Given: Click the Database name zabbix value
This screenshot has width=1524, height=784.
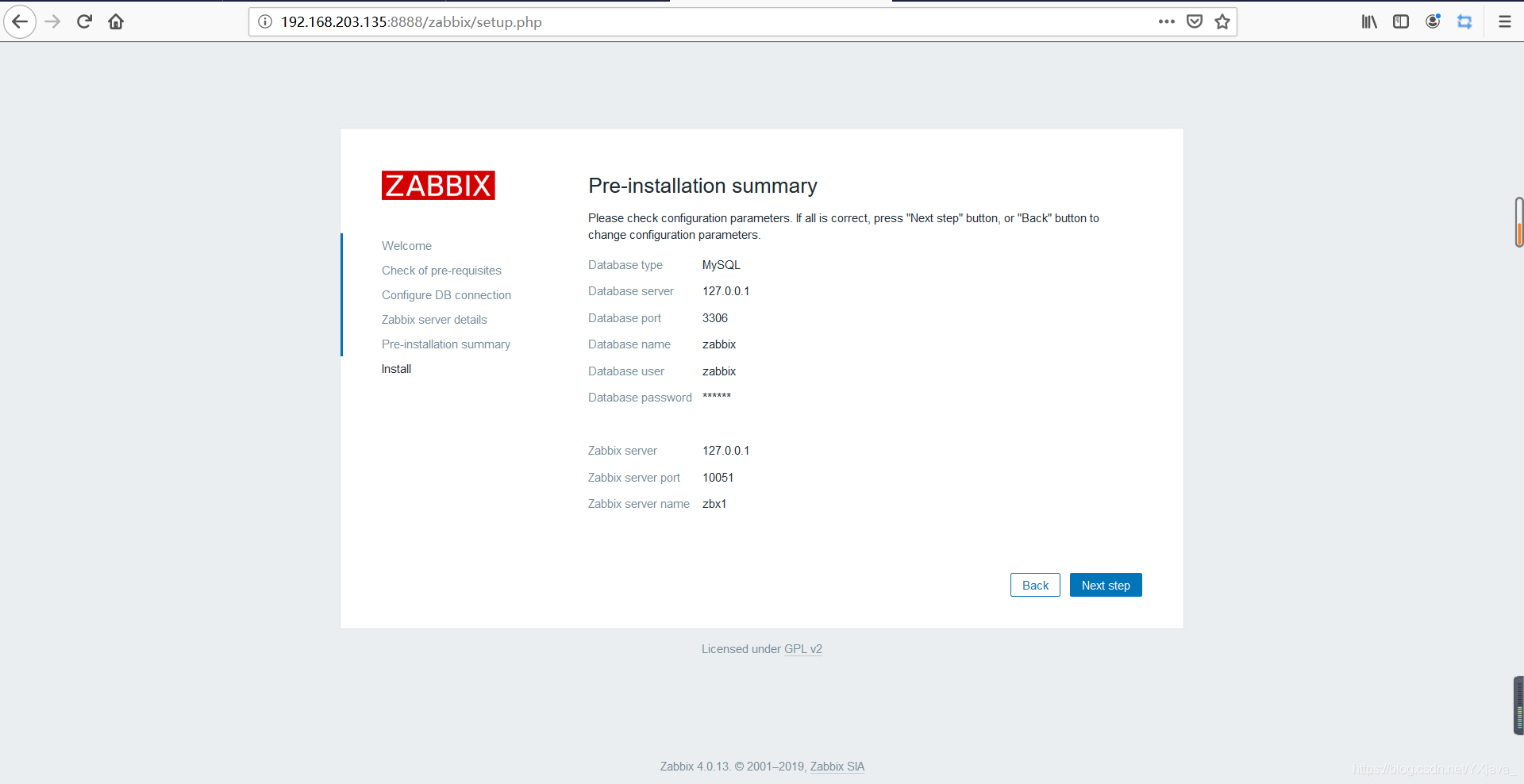Looking at the screenshot, I should (719, 344).
